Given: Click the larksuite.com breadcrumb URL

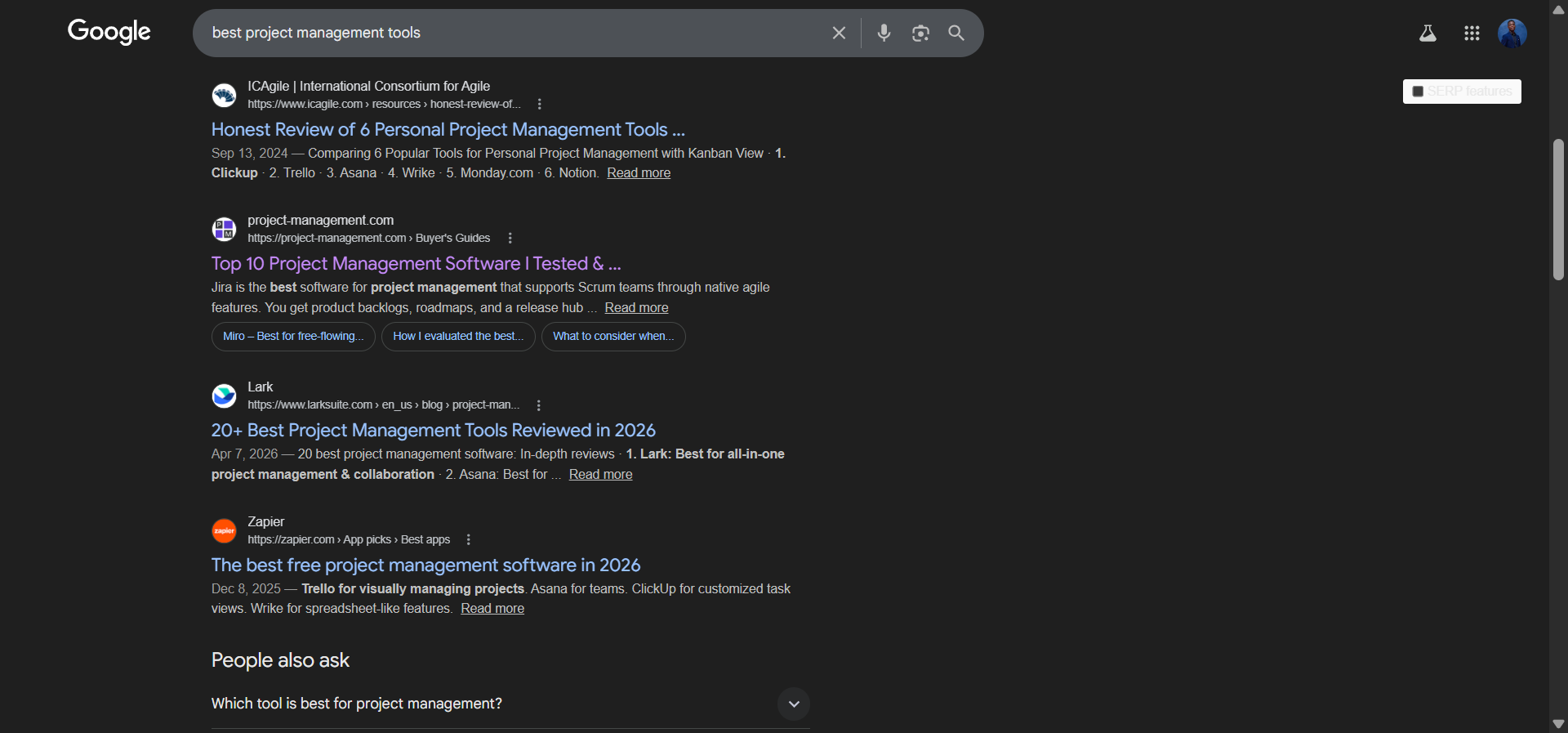Looking at the screenshot, I should click(x=384, y=405).
